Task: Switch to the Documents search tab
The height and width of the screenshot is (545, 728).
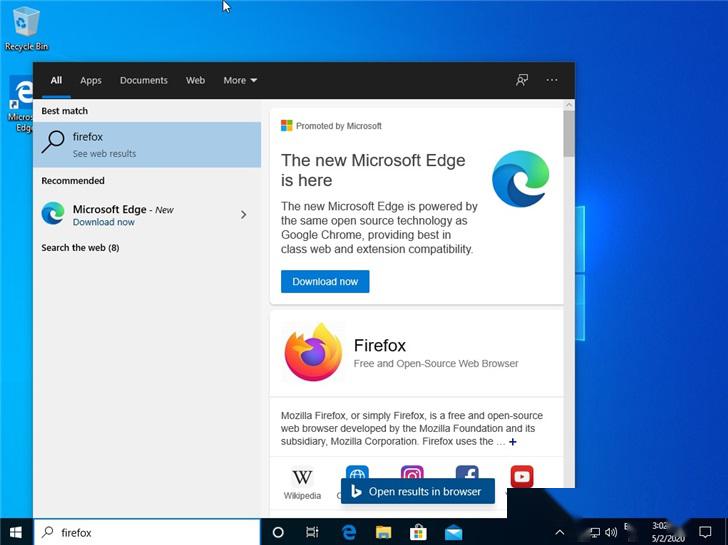Action: point(143,80)
